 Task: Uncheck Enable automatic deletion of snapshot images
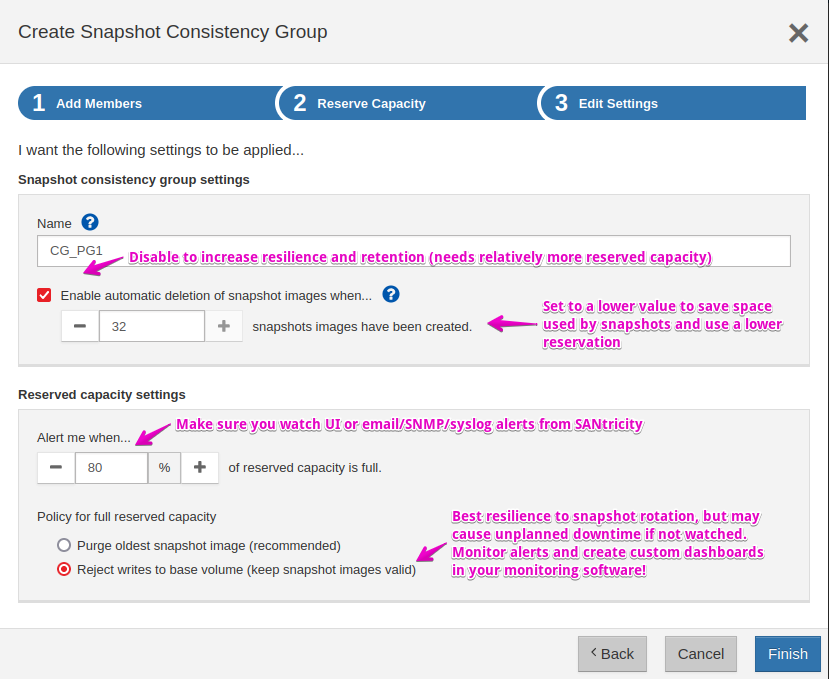click(44, 295)
